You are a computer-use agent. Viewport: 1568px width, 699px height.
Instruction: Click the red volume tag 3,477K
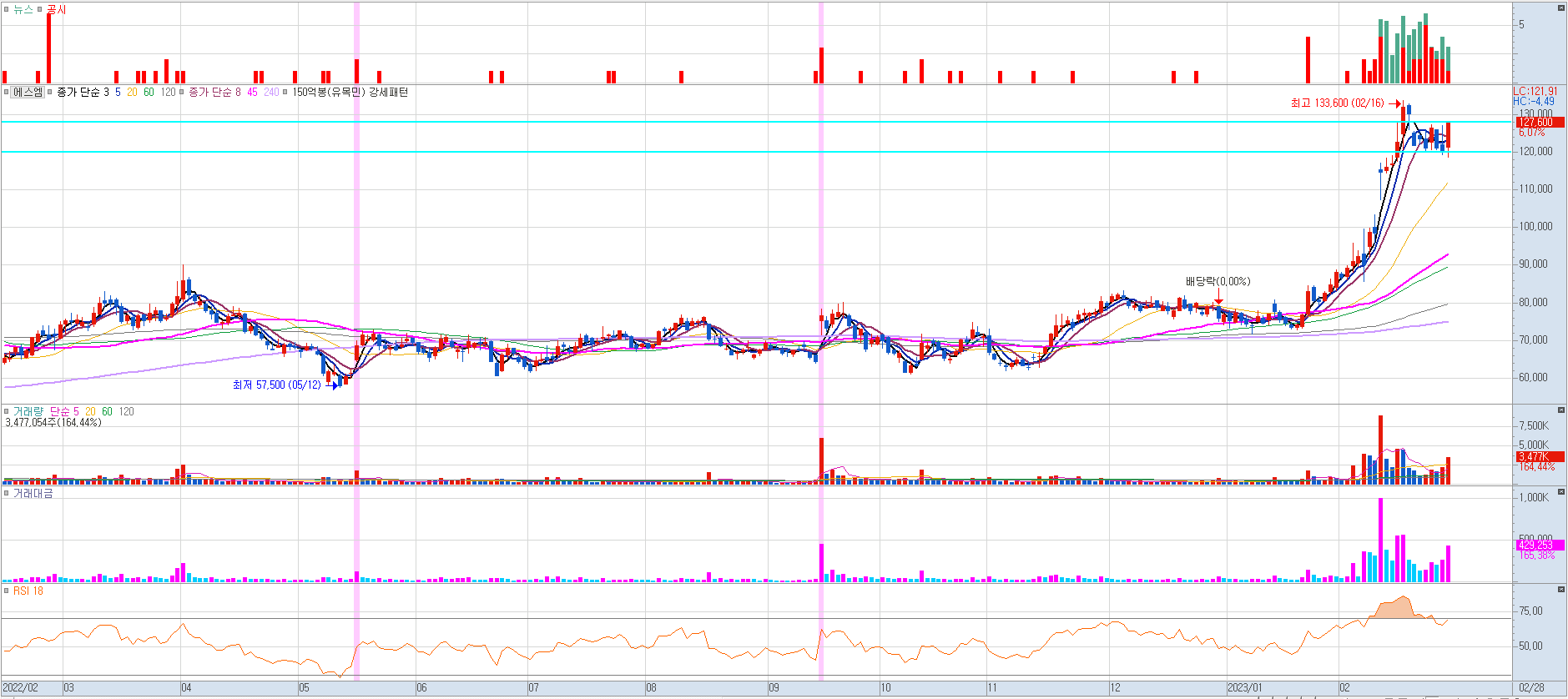click(x=1539, y=456)
